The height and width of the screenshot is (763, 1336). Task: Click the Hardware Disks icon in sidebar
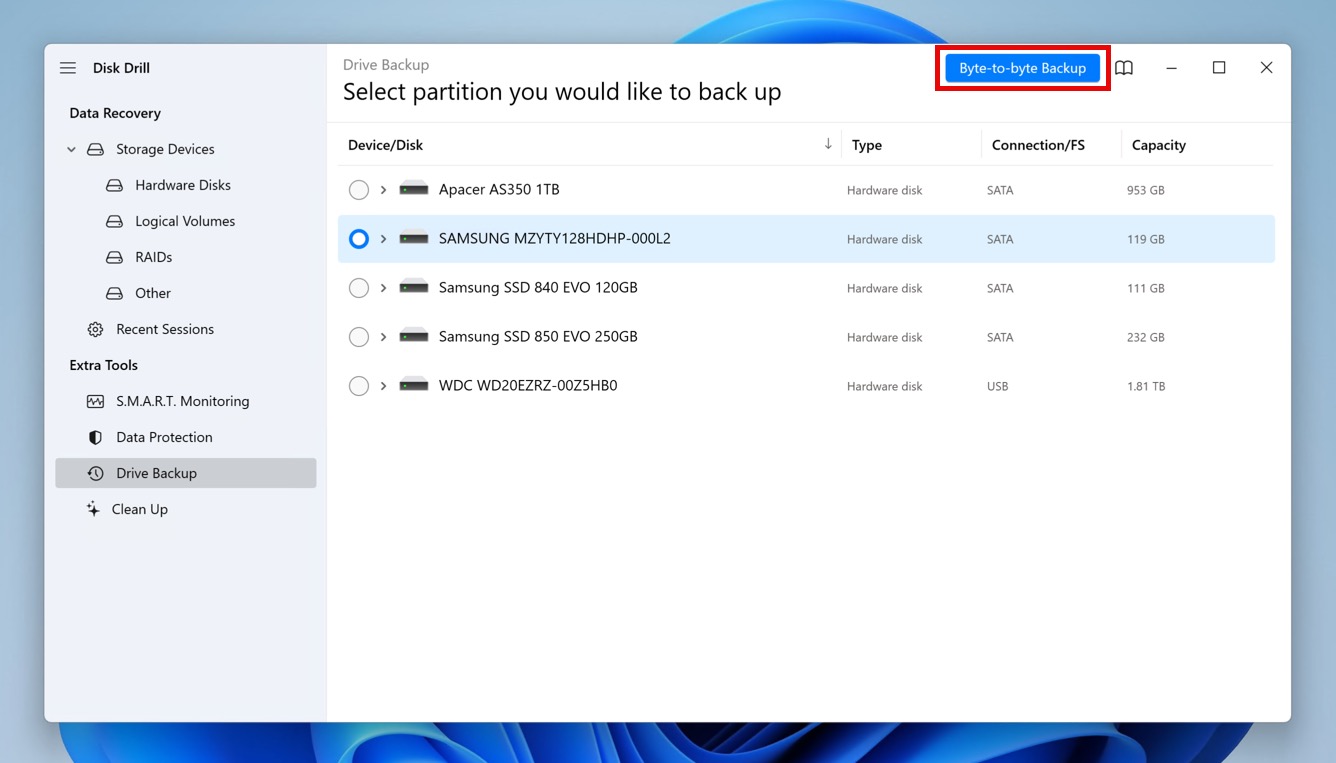[115, 185]
